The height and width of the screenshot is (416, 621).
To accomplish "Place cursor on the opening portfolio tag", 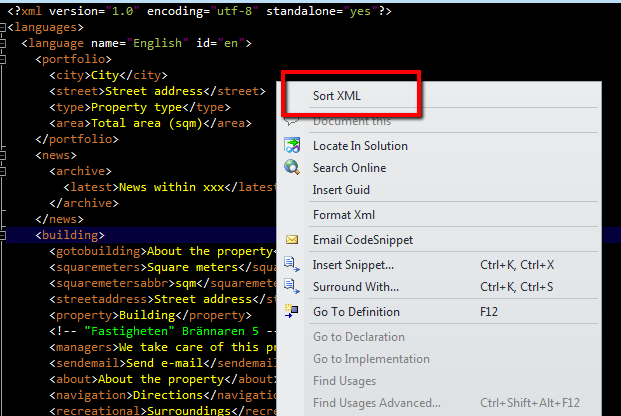I will click(x=70, y=59).
